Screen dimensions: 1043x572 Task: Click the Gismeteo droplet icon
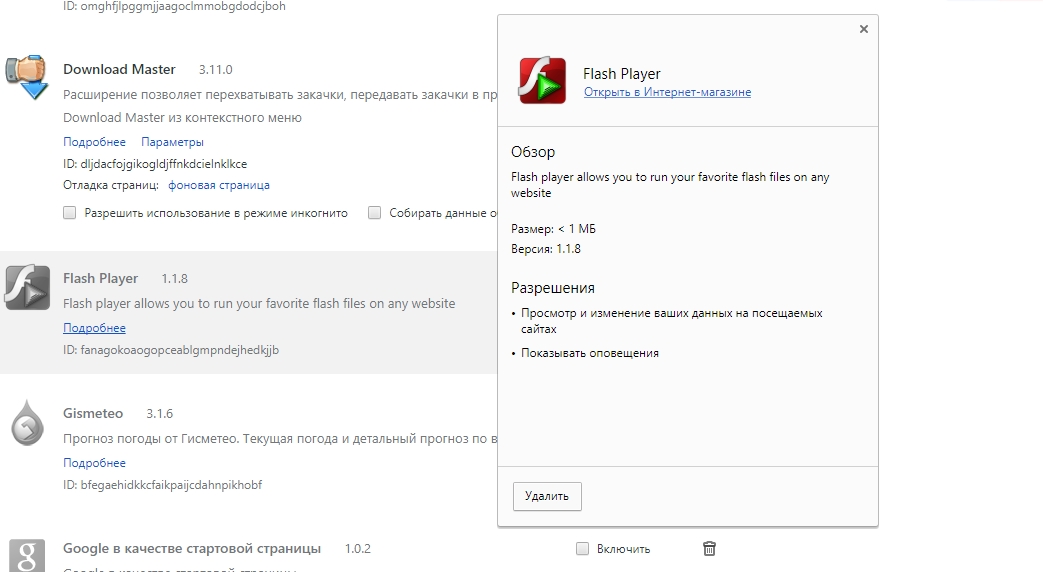pos(27,423)
